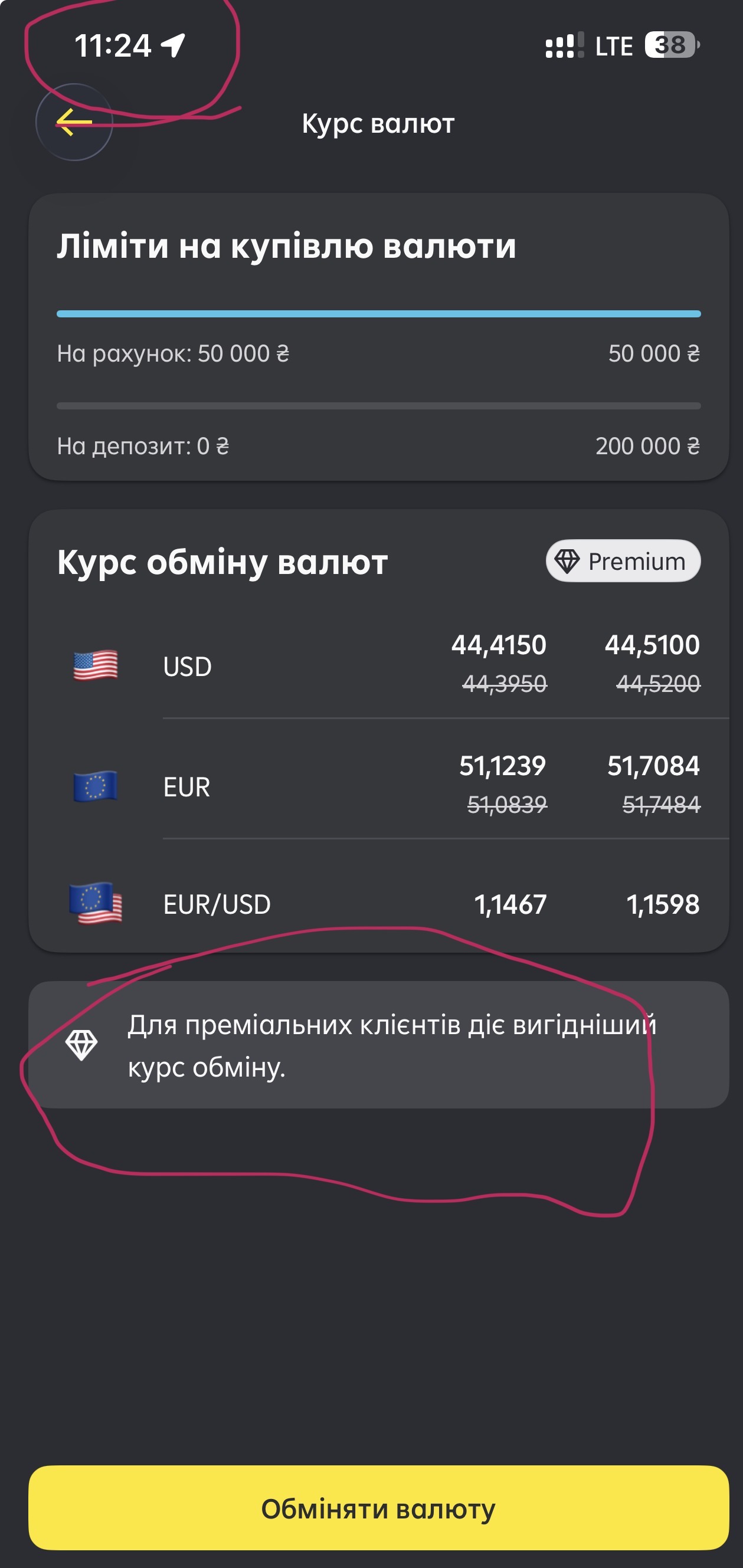Tap the blue account limit progress bar
The width and height of the screenshot is (743, 1568).
379,314
